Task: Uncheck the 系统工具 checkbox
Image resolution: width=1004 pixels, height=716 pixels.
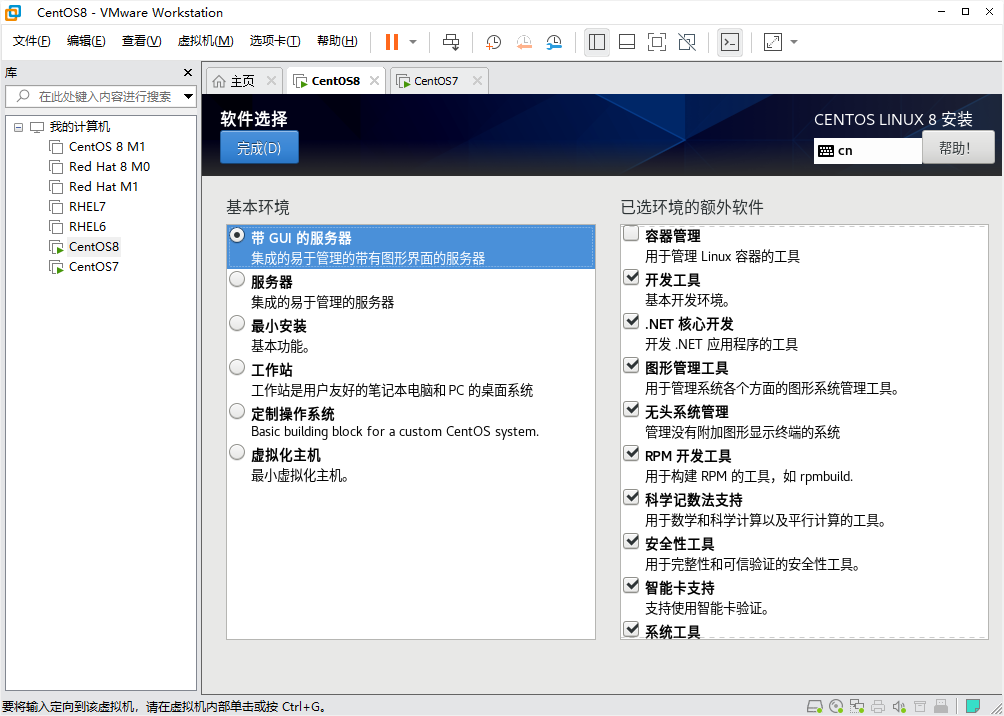Action: [x=631, y=628]
